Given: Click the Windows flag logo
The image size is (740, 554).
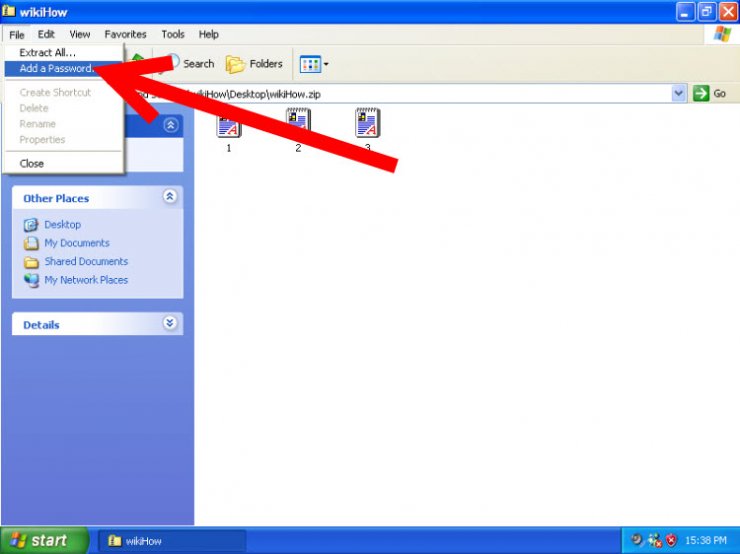Looking at the screenshot, I should pos(722,34).
